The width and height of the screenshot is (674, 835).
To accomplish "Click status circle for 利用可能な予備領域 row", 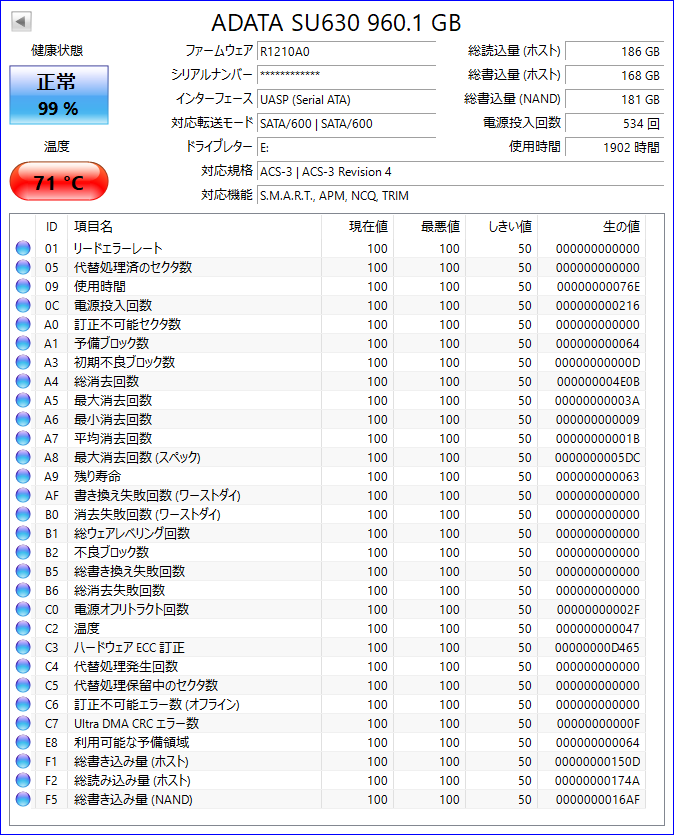I will point(23,742).
